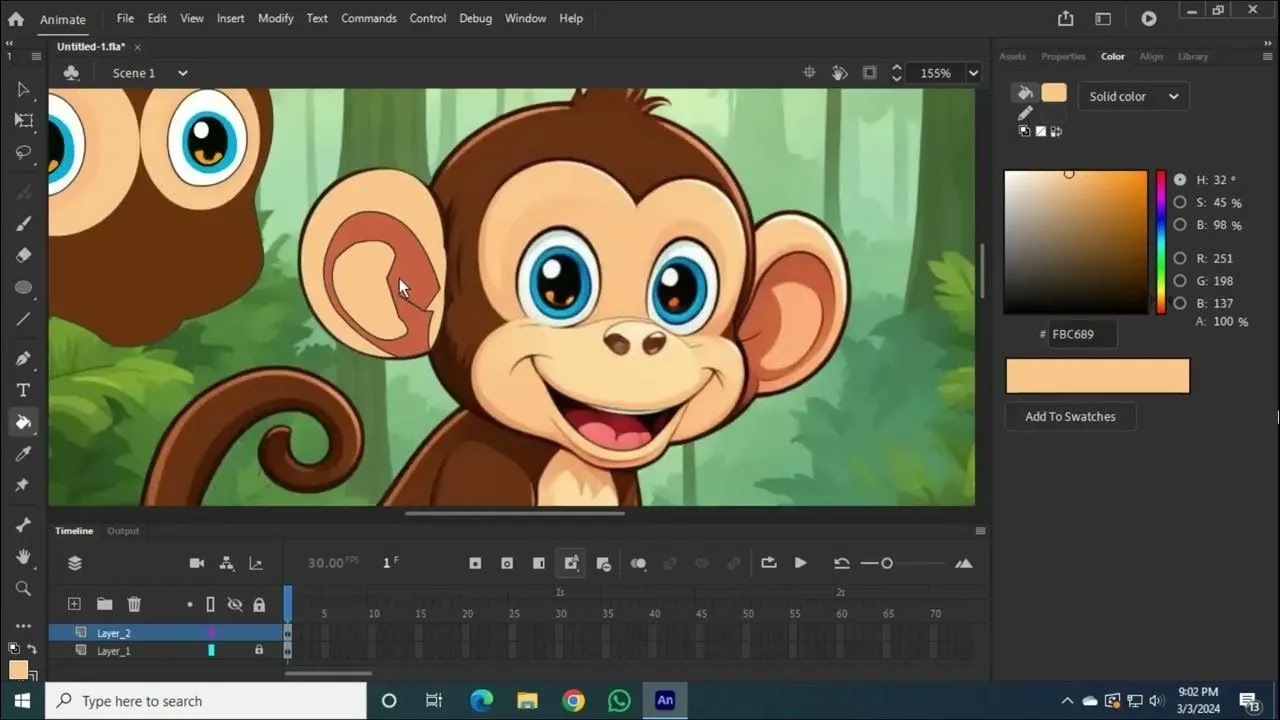
Task: Open the Commands menu
Action: tap(369, 18)
